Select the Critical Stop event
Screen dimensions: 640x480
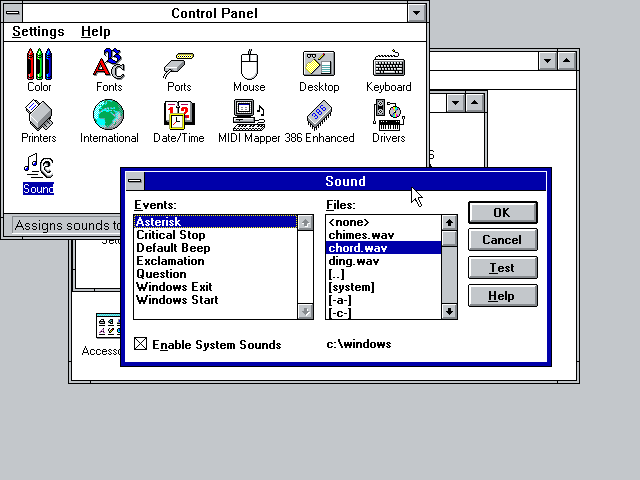tap(216, 235)
